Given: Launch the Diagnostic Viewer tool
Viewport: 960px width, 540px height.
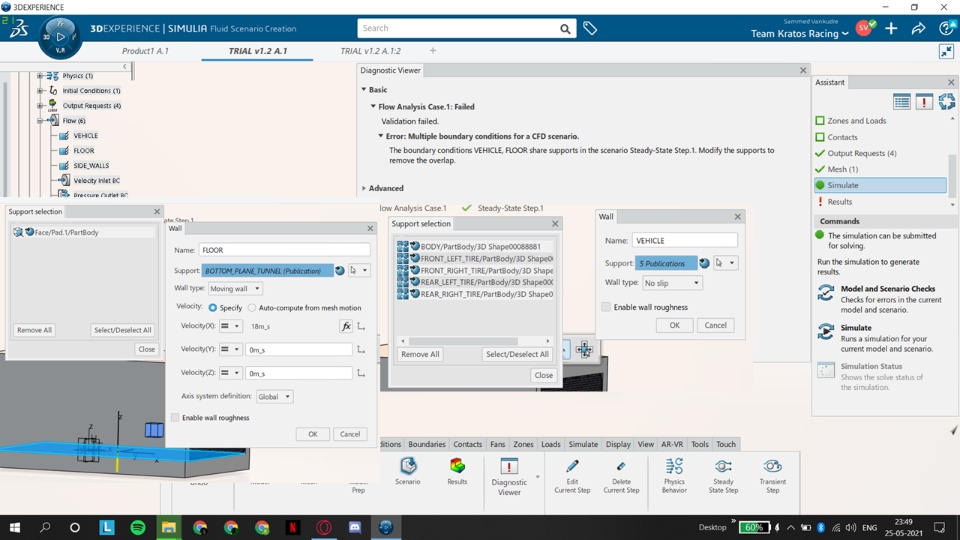Looking at the screenshot, I should pyautogui.click(x=509, y=476).
